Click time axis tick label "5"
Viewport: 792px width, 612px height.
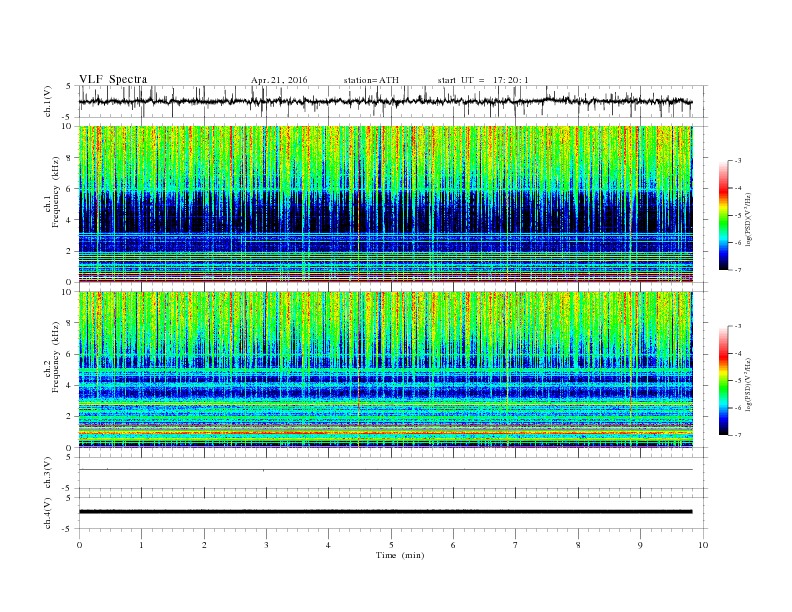click(391, 545)
